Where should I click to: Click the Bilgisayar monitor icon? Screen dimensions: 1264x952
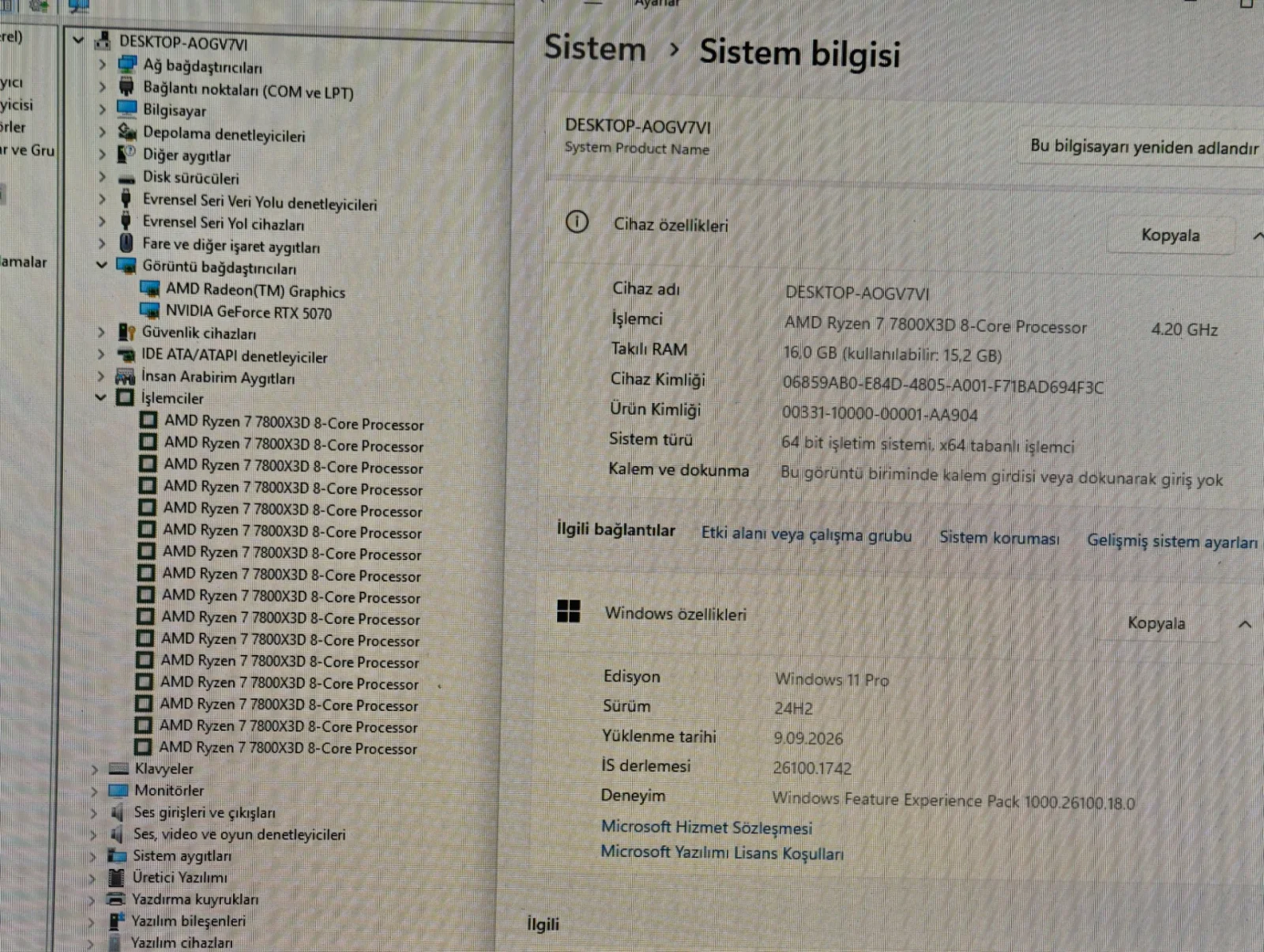click(127, 108)
